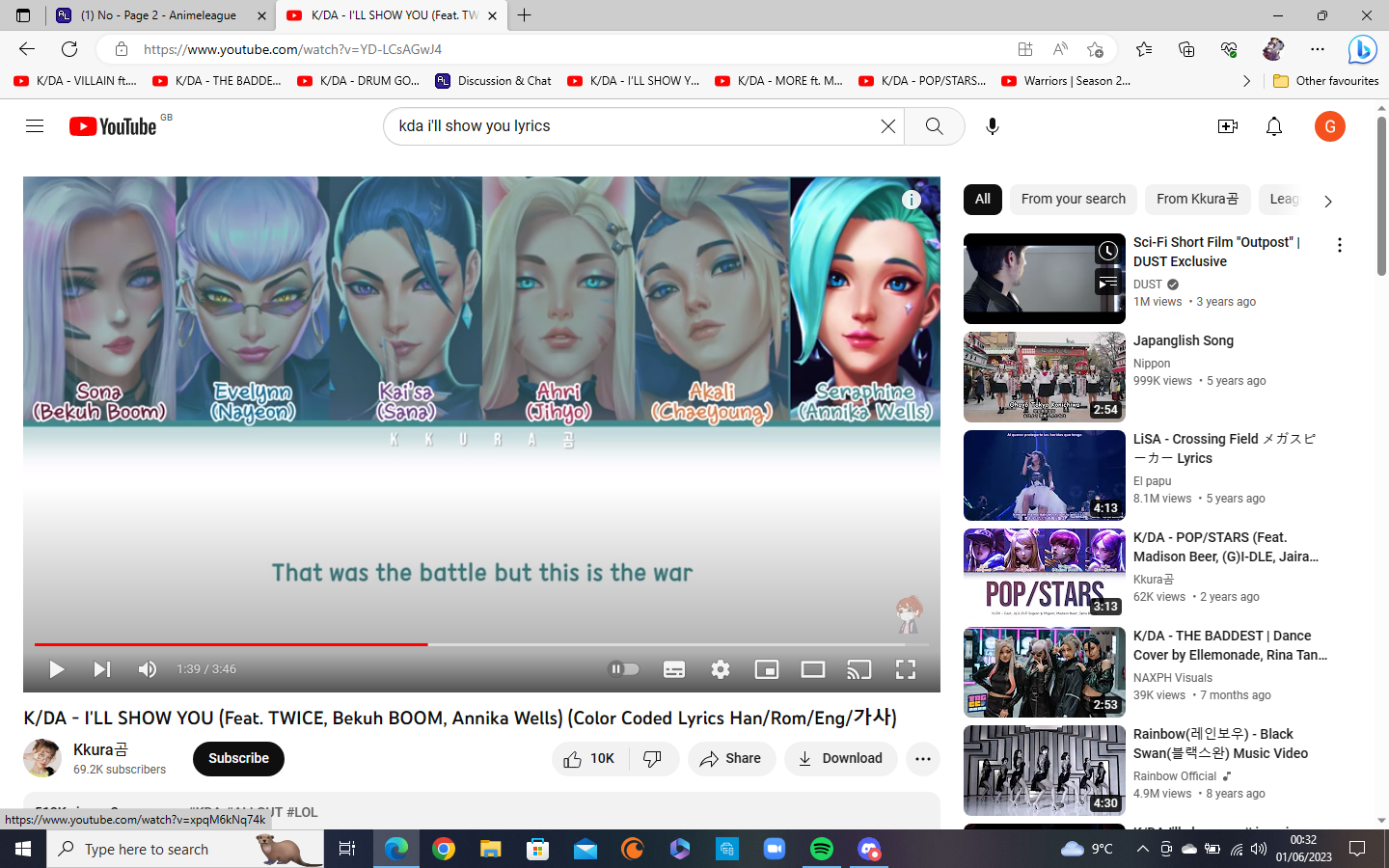This screenshot has height=868, width=1389.
Task: Click the magnifier search button
Action: [x=934, y=126]
